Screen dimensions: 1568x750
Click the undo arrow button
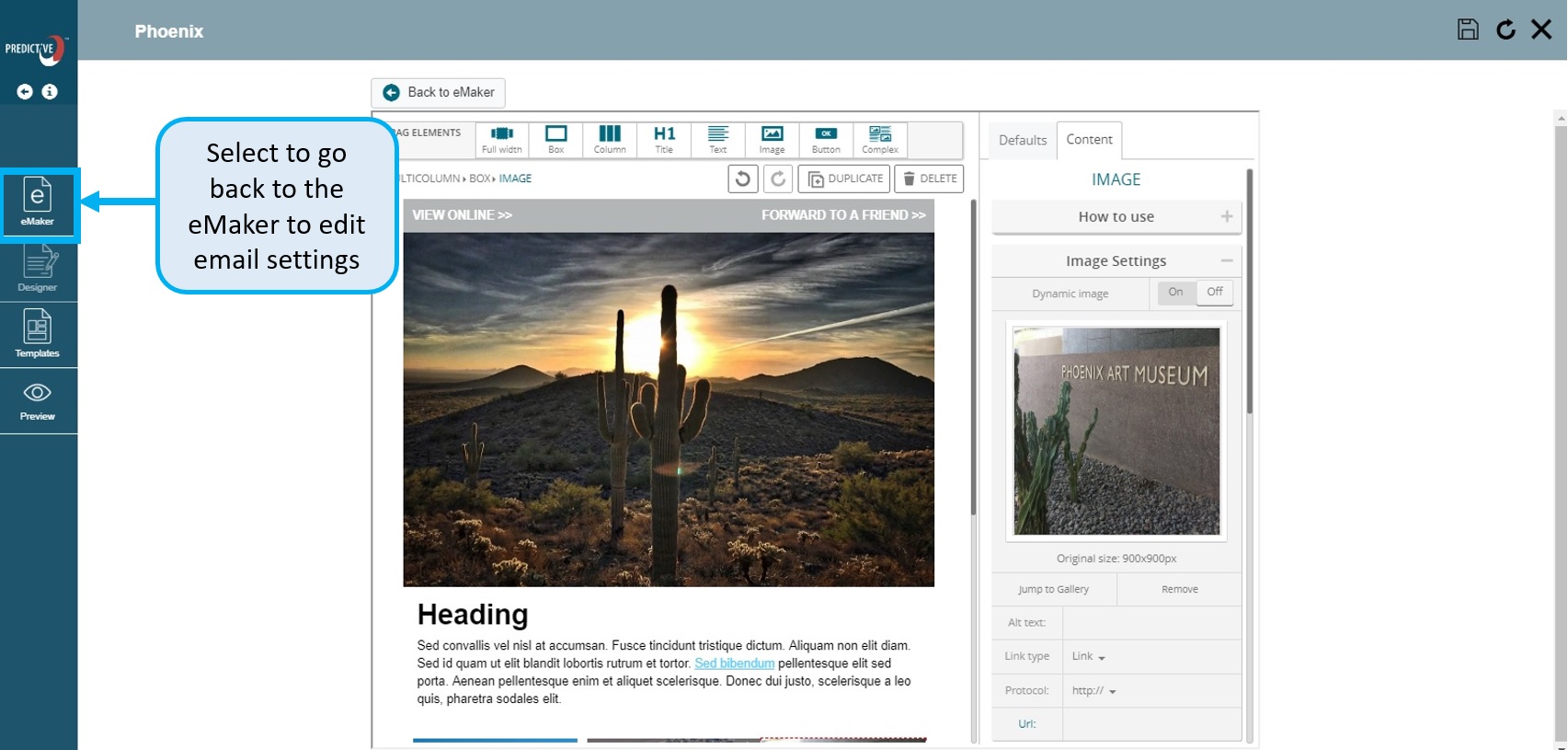coord(743,179)
